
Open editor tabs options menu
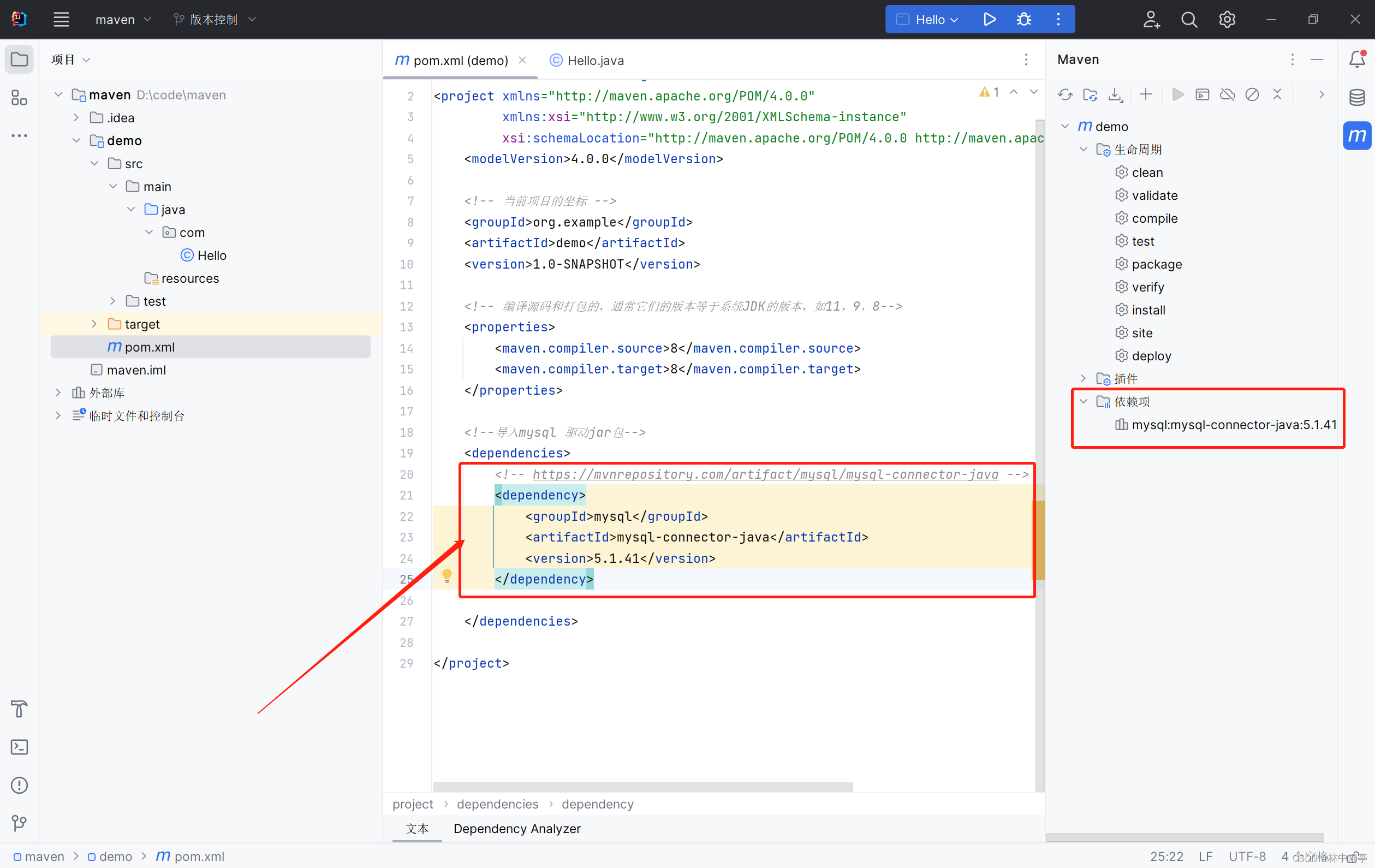point(1026,60)
